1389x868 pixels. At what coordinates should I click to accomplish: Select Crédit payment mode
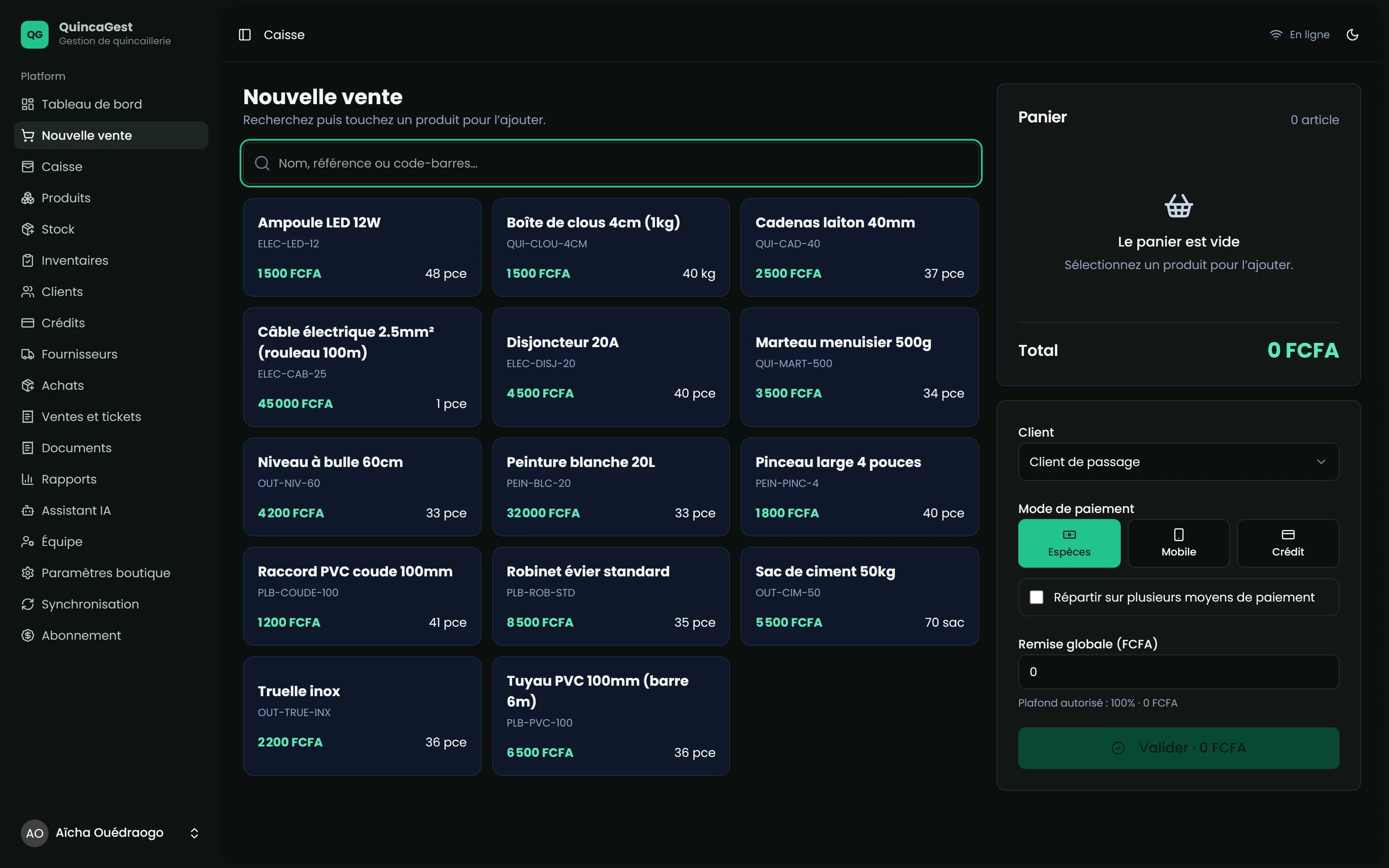[1288, 544]
